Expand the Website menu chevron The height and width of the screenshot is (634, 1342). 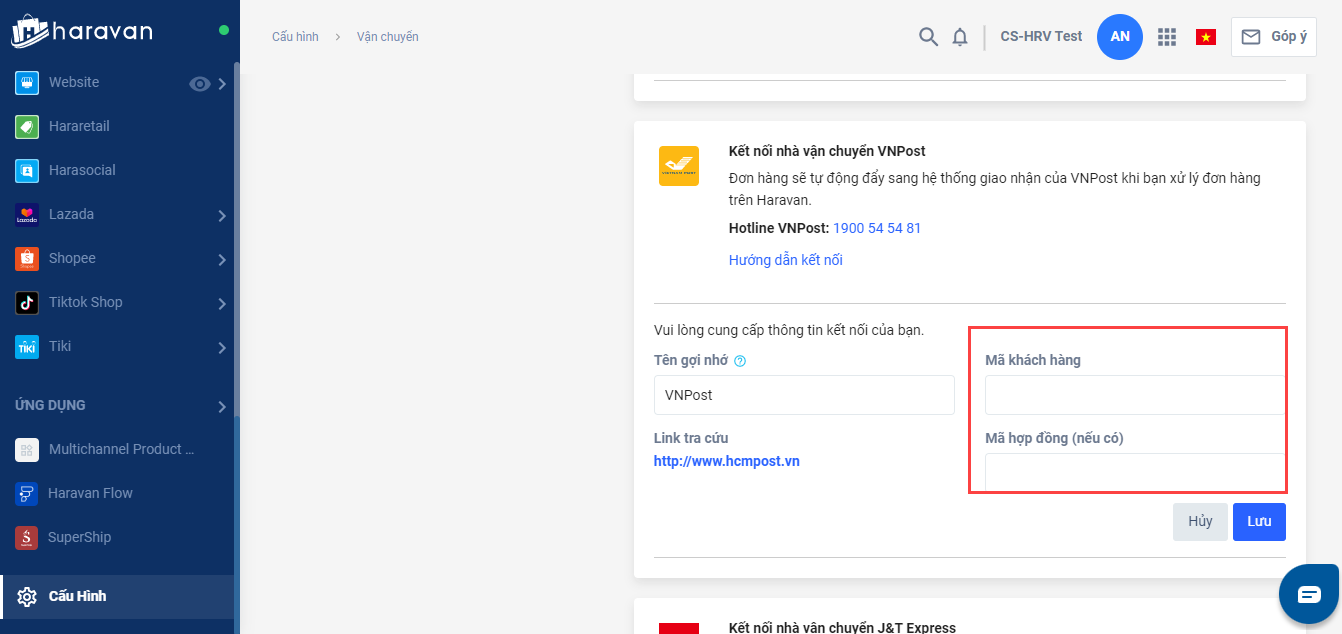pos(222,84)
